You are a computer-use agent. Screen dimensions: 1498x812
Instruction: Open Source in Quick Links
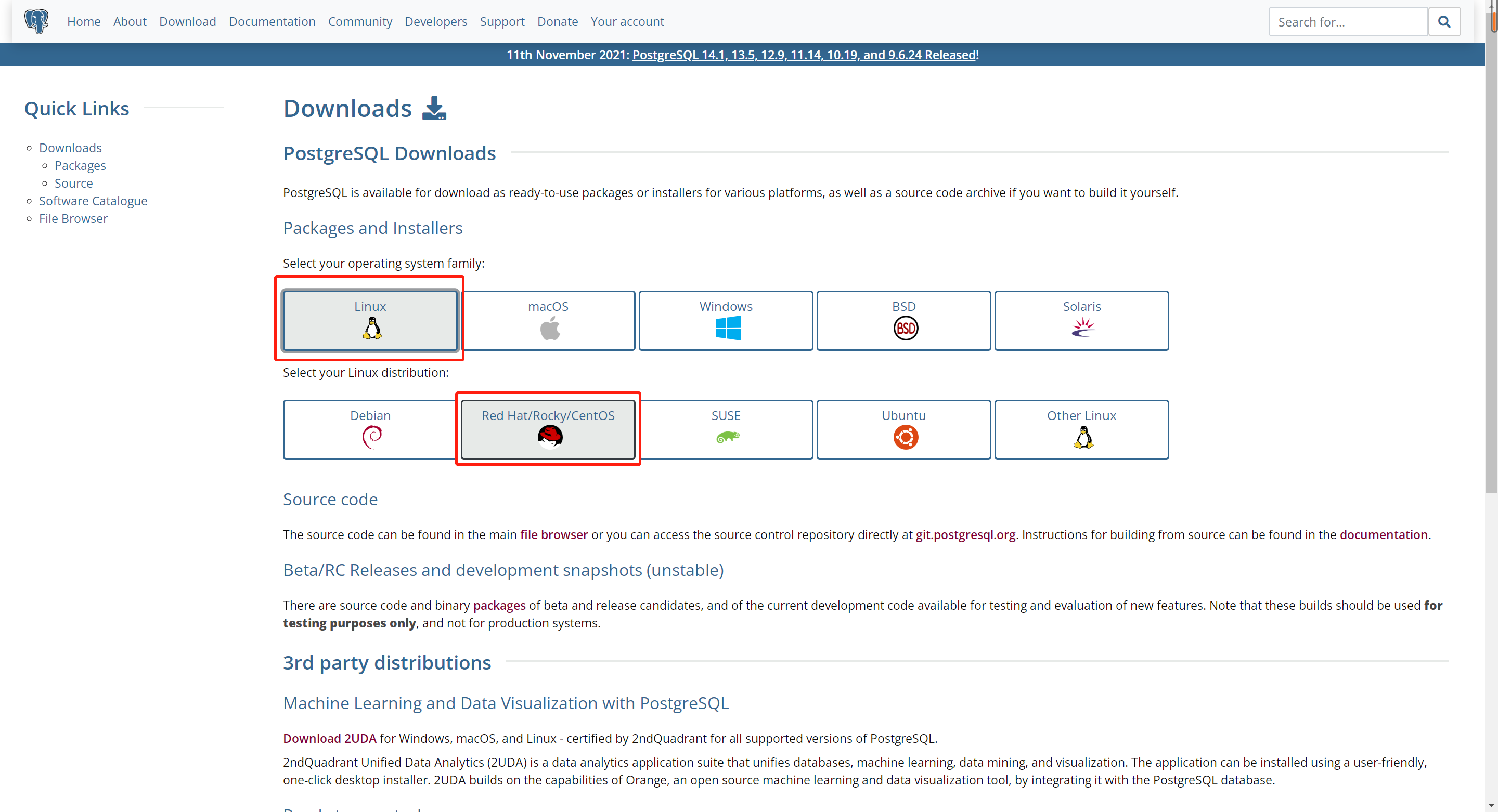[74, 183]
